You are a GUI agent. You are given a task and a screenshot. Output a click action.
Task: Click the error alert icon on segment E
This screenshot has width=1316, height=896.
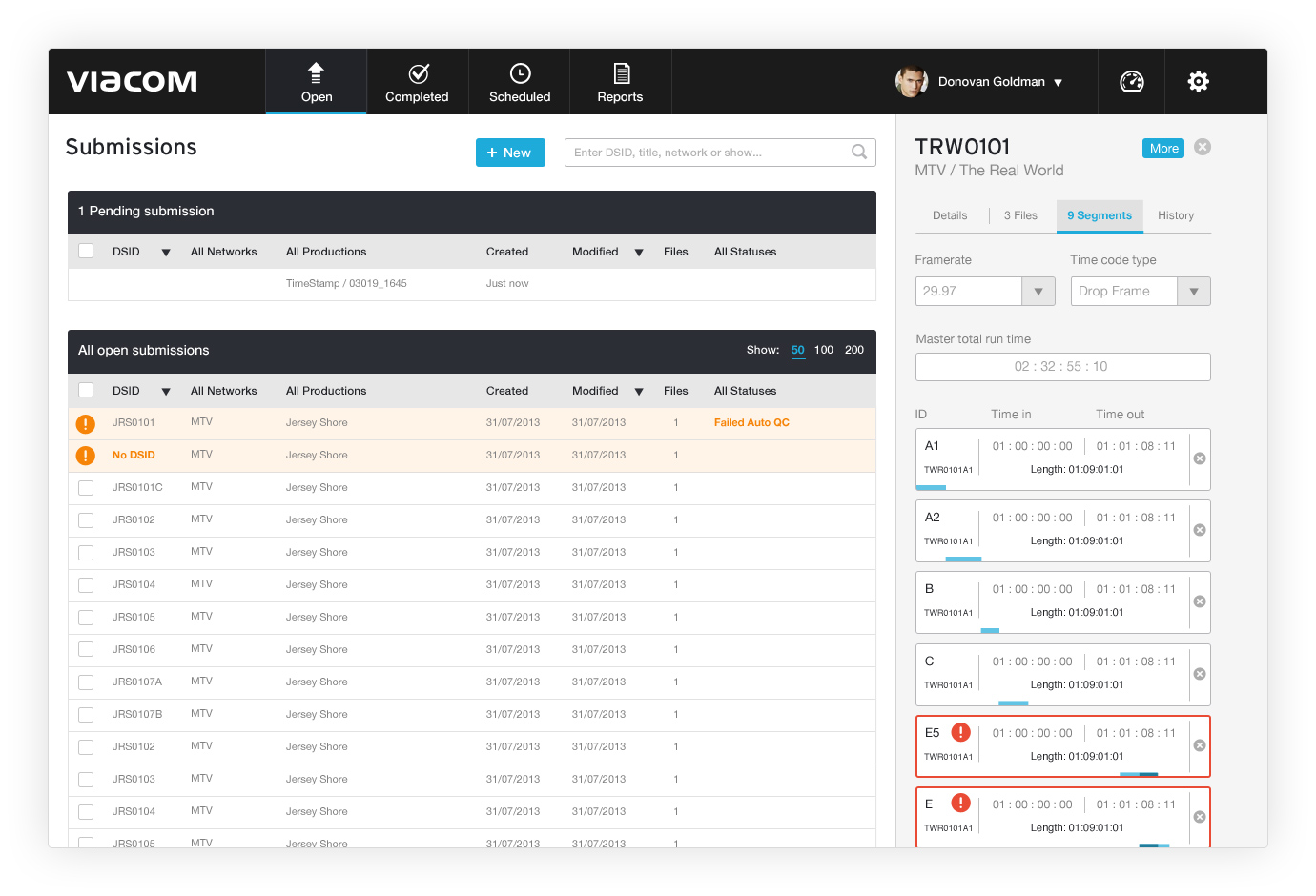click(961, 804)
